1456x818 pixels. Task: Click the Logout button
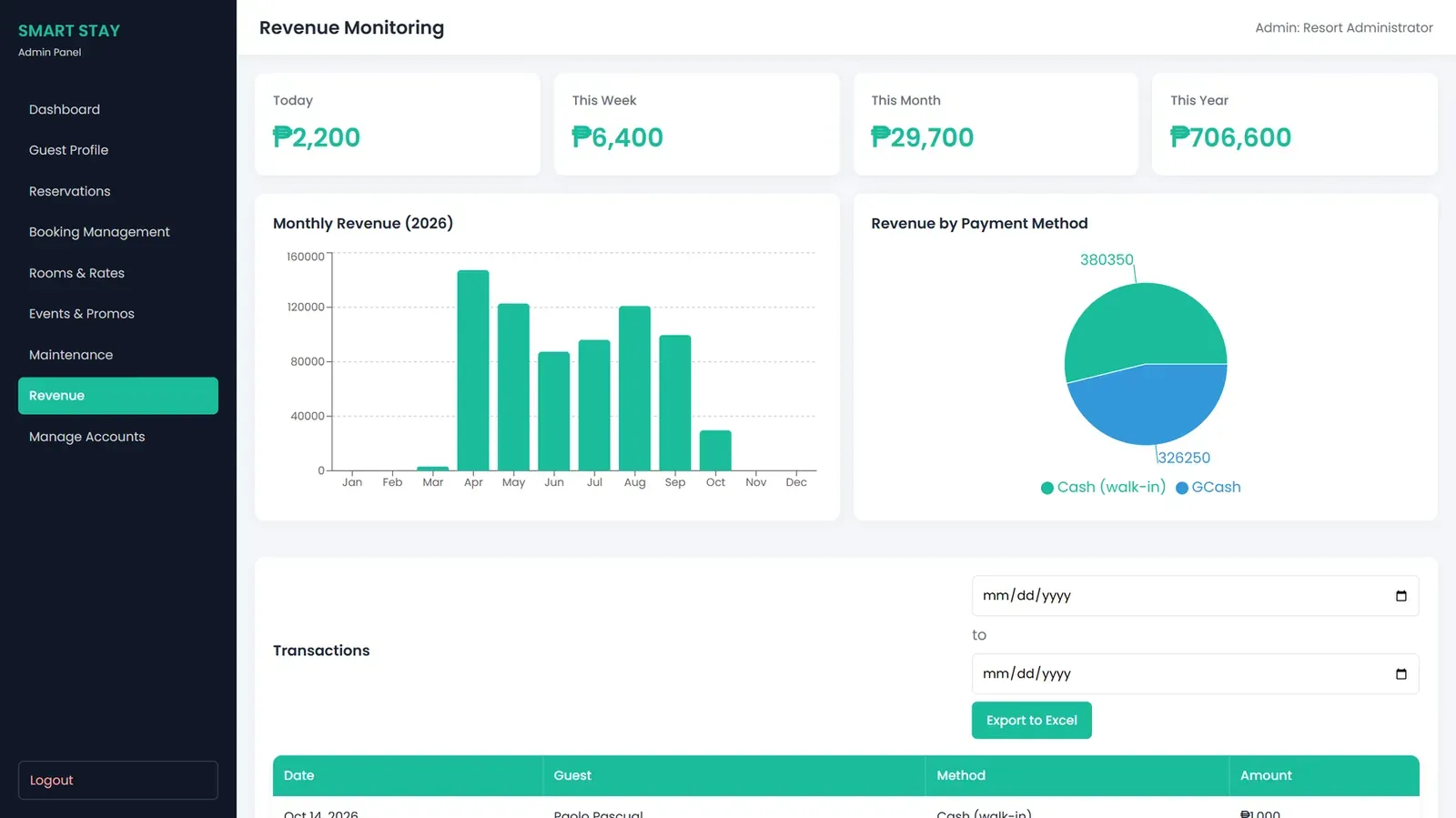point(118,781)
